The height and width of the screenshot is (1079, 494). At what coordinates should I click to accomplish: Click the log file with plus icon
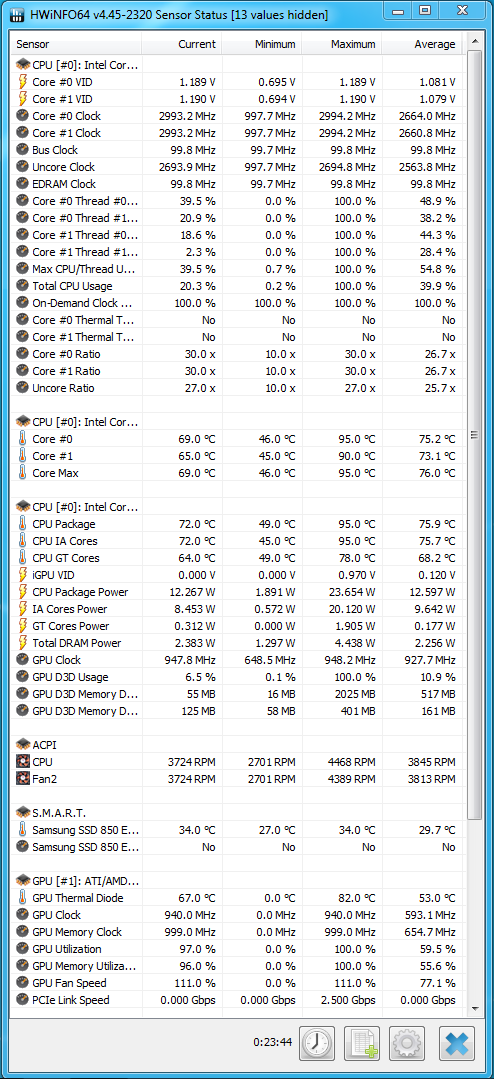(x=361, y=1044)
